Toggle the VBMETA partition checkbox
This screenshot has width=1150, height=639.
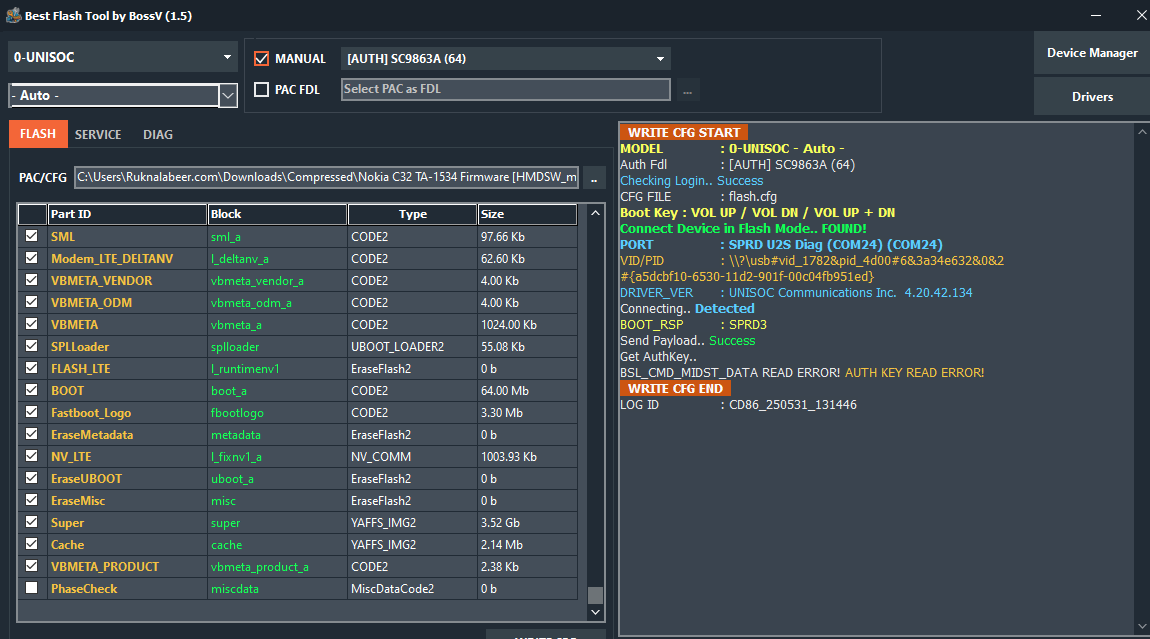click(31, 324)
